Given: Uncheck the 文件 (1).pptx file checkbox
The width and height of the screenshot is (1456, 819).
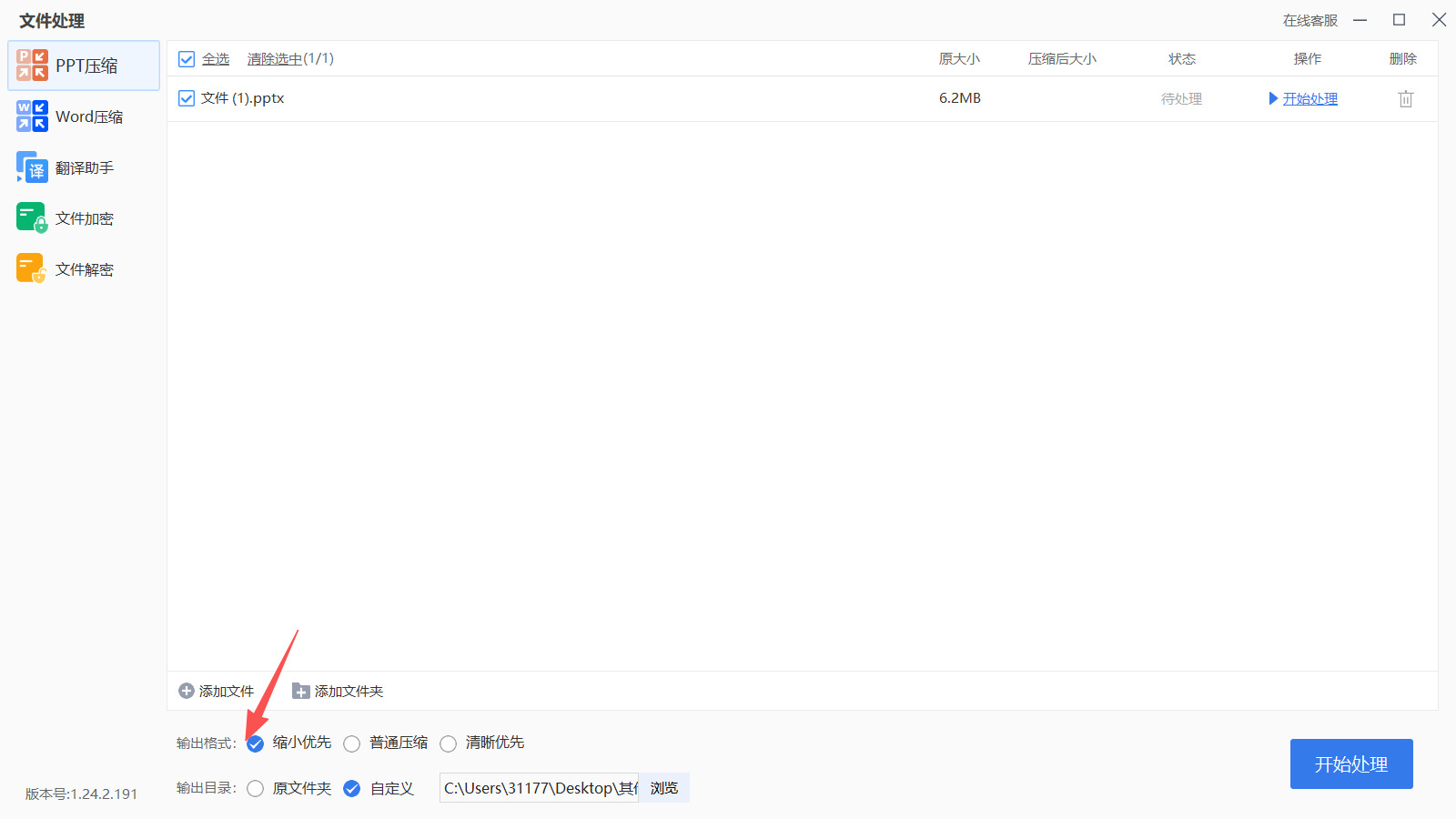Looking at the screenshot, I should point(187,97).
